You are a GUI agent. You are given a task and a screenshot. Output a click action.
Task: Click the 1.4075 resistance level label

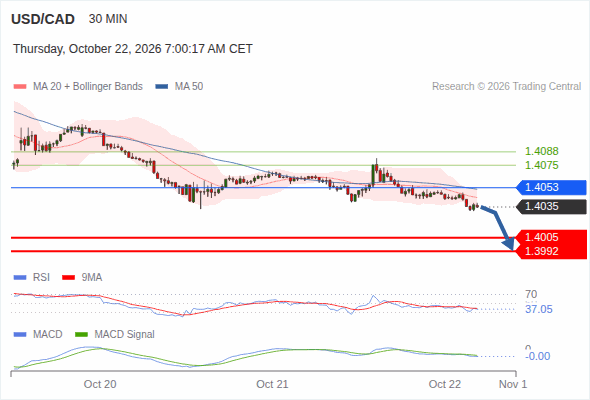tap(541, 165)
